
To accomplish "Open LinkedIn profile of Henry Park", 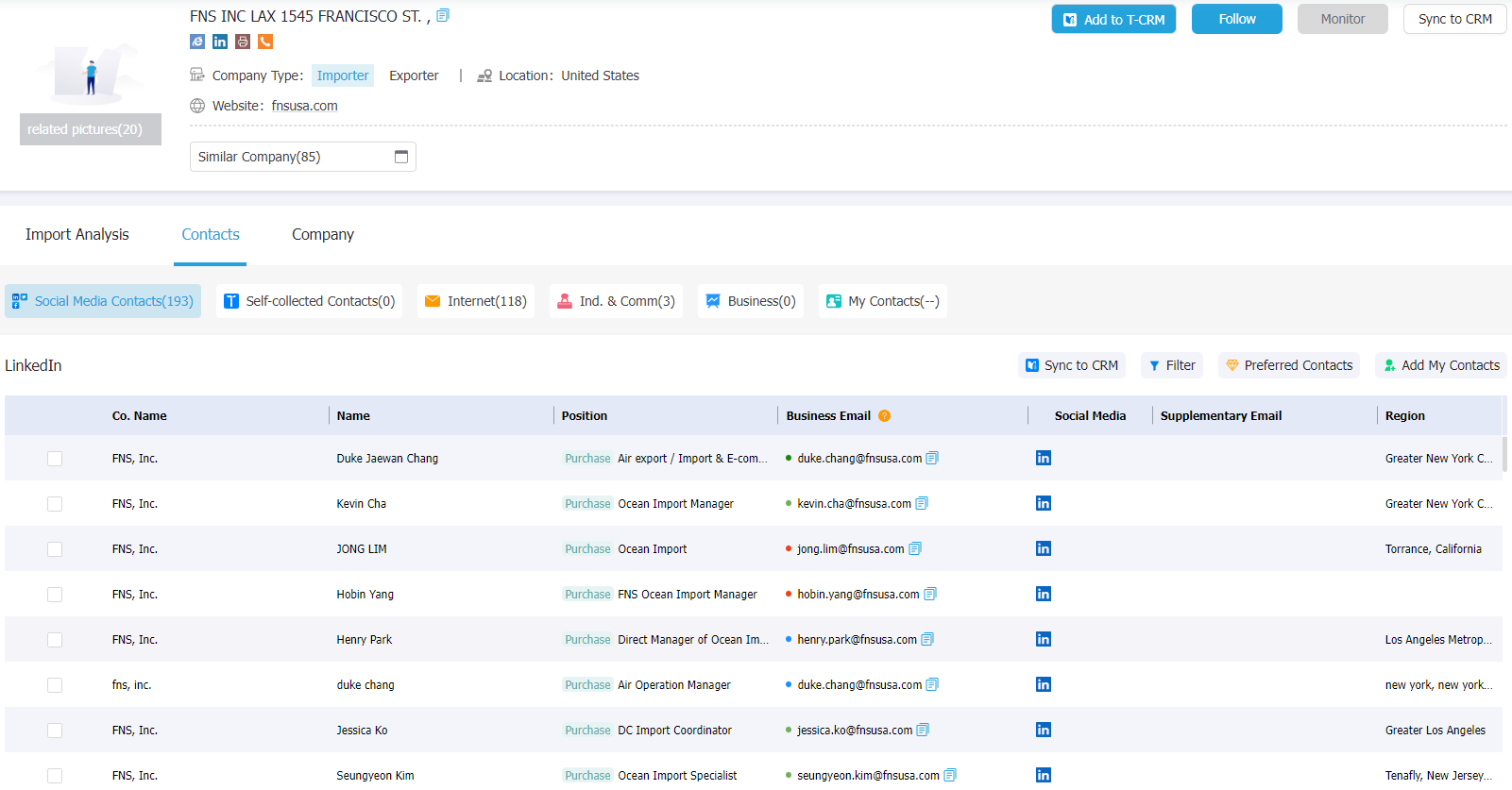I will (x=1044, y=639).
